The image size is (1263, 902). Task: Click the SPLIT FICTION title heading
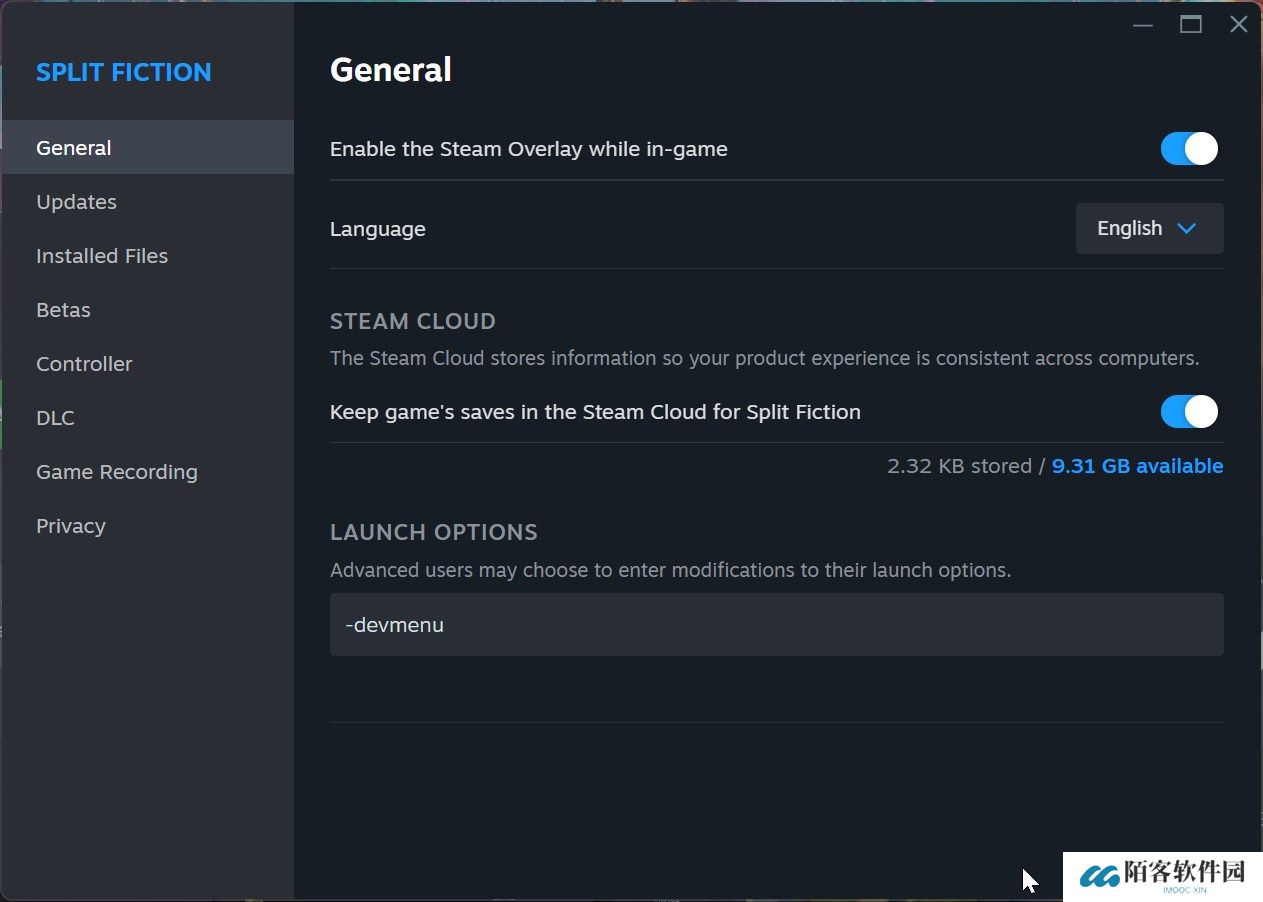(x=124, y=72)
